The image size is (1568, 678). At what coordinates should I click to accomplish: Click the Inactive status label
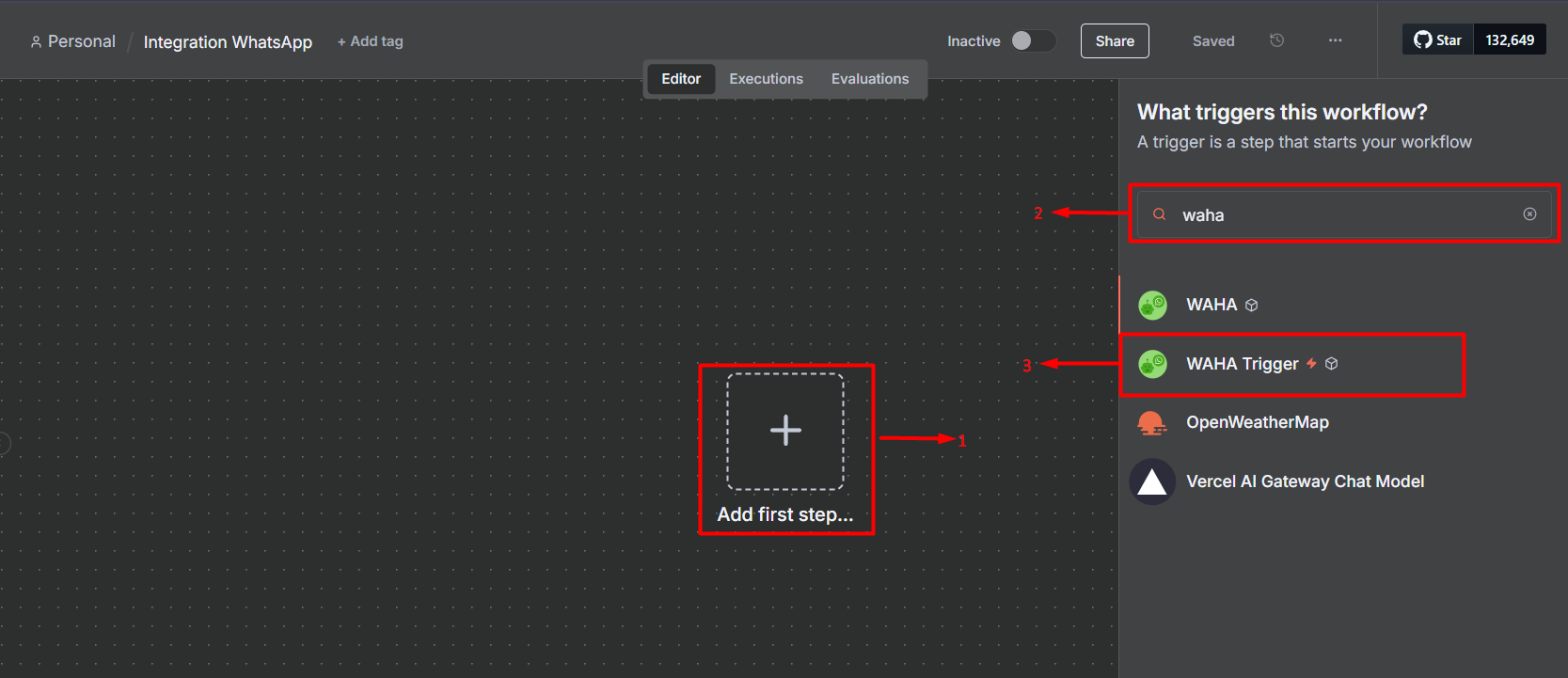tap(974, 41)
